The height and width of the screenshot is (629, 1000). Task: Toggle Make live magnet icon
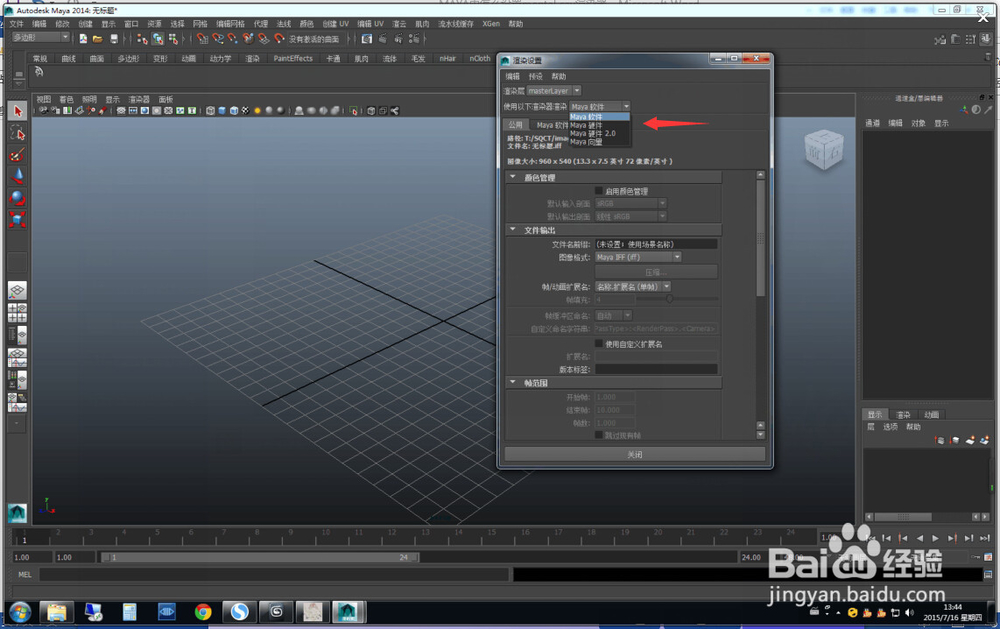click(x=279, y=39)
